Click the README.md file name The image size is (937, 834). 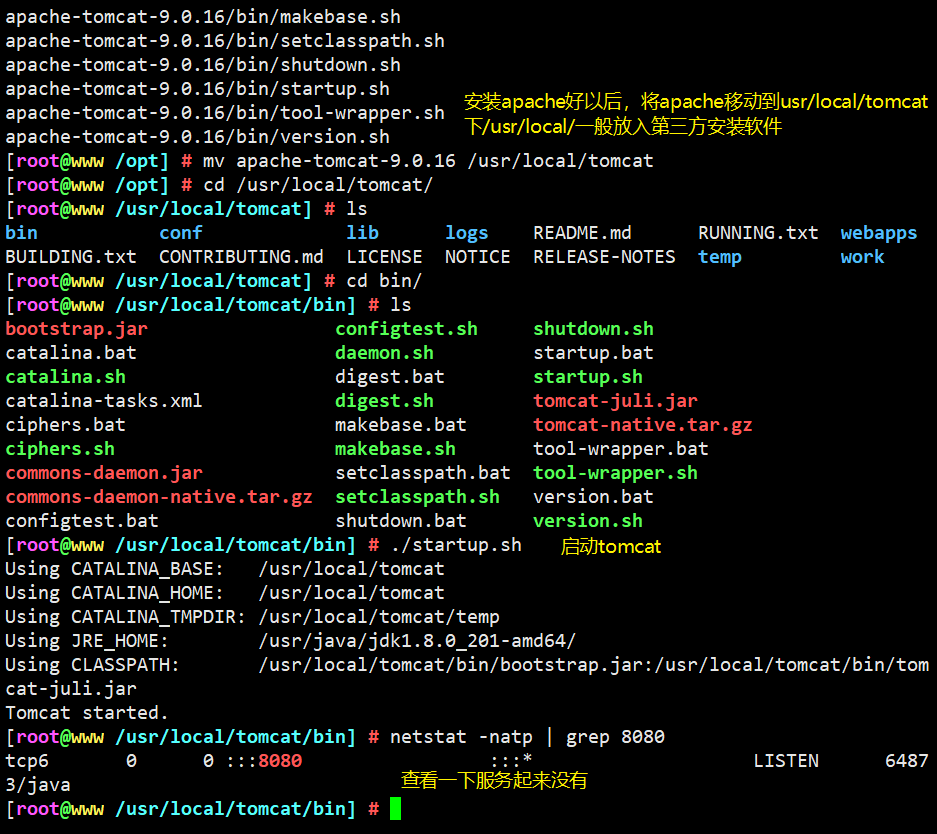pos(582,233)
